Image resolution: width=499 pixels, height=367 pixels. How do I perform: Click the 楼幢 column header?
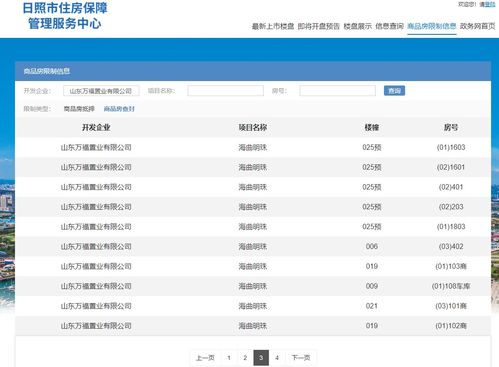pos(372,128)
